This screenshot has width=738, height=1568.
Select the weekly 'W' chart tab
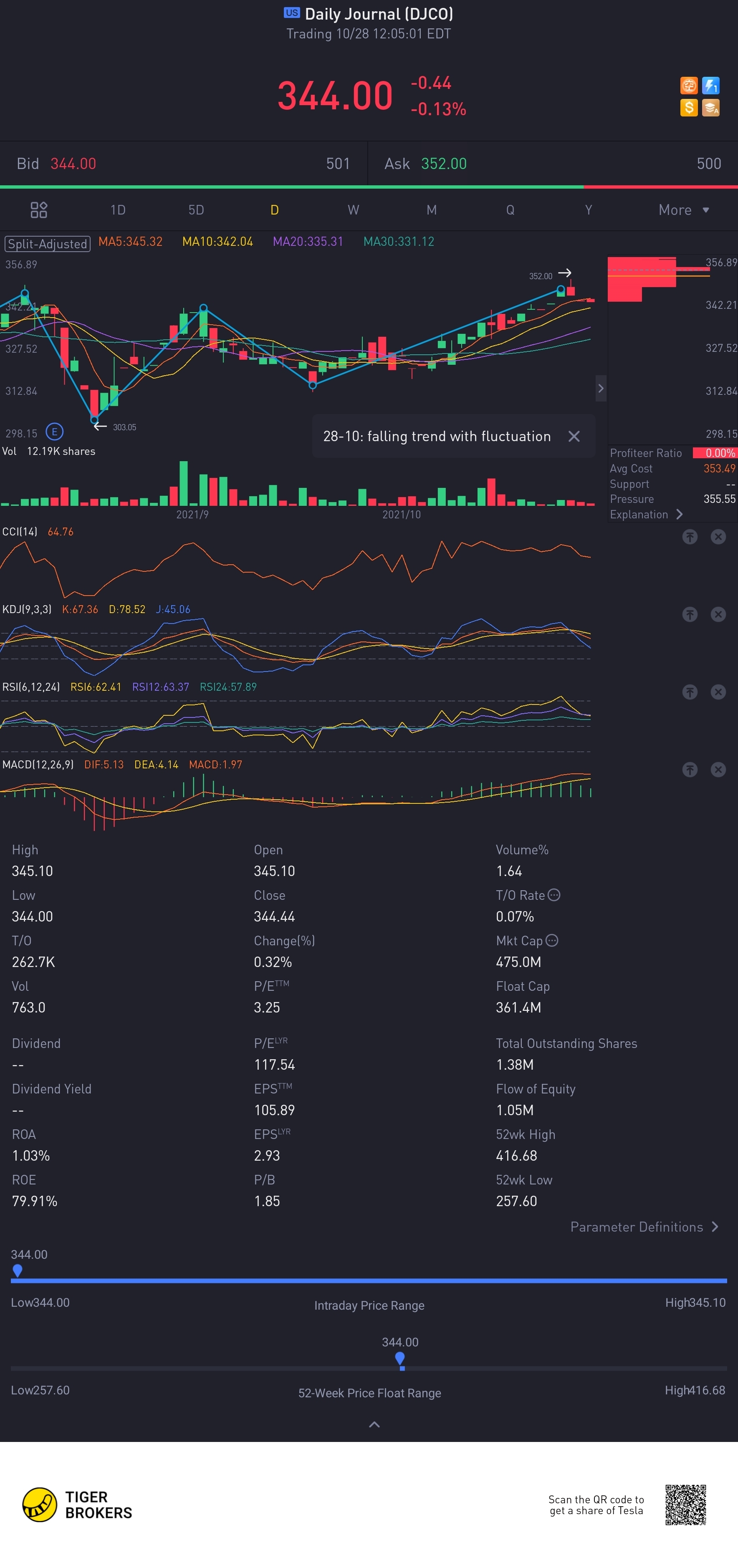pos(353,210)
